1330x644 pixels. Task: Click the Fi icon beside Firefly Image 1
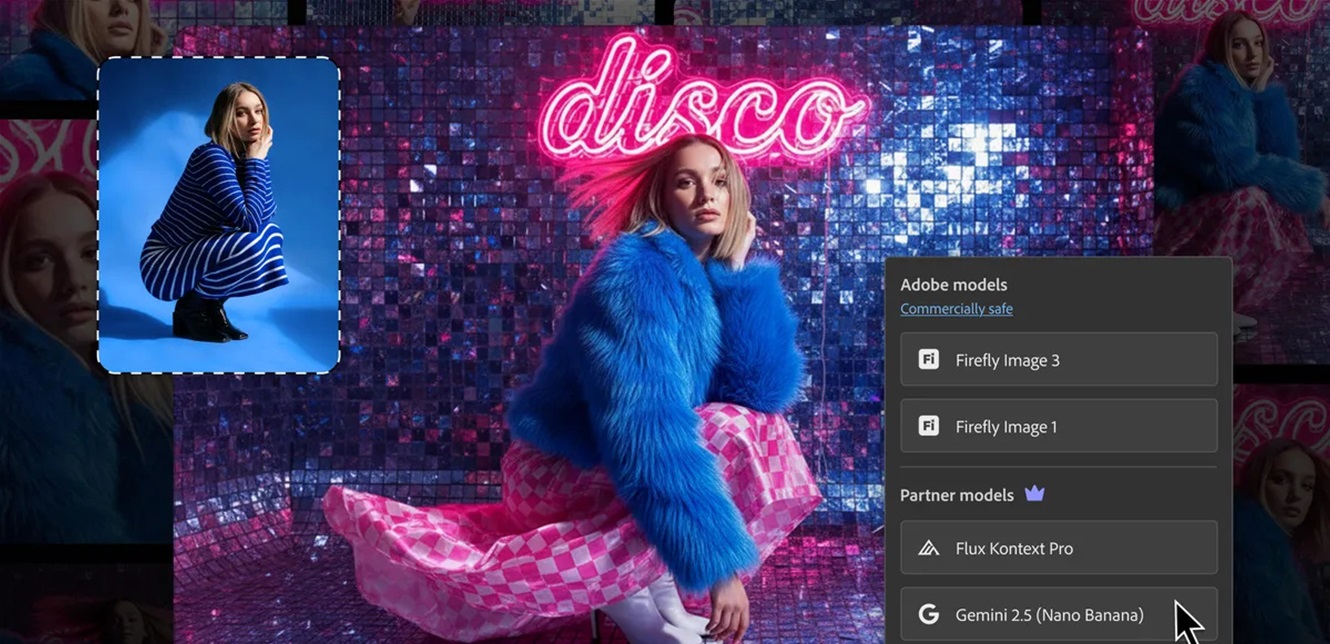click(x=929, y=427)
